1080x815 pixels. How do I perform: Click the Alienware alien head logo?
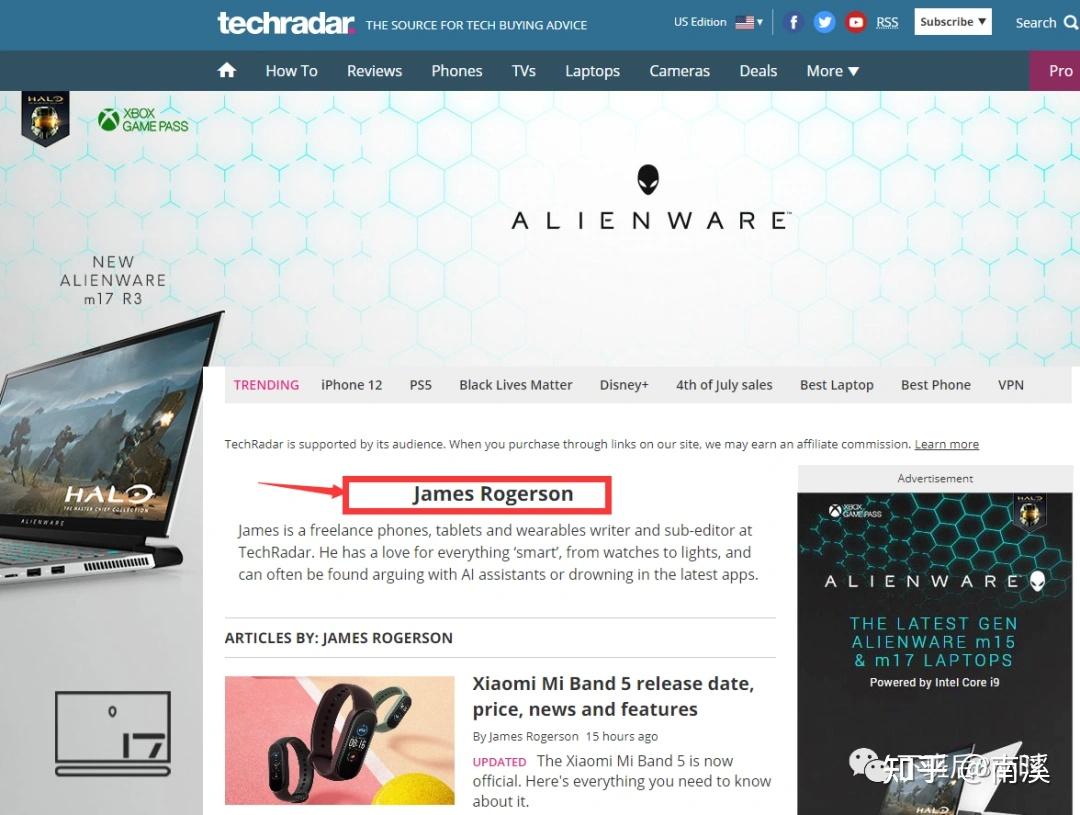tap(647, 179)
